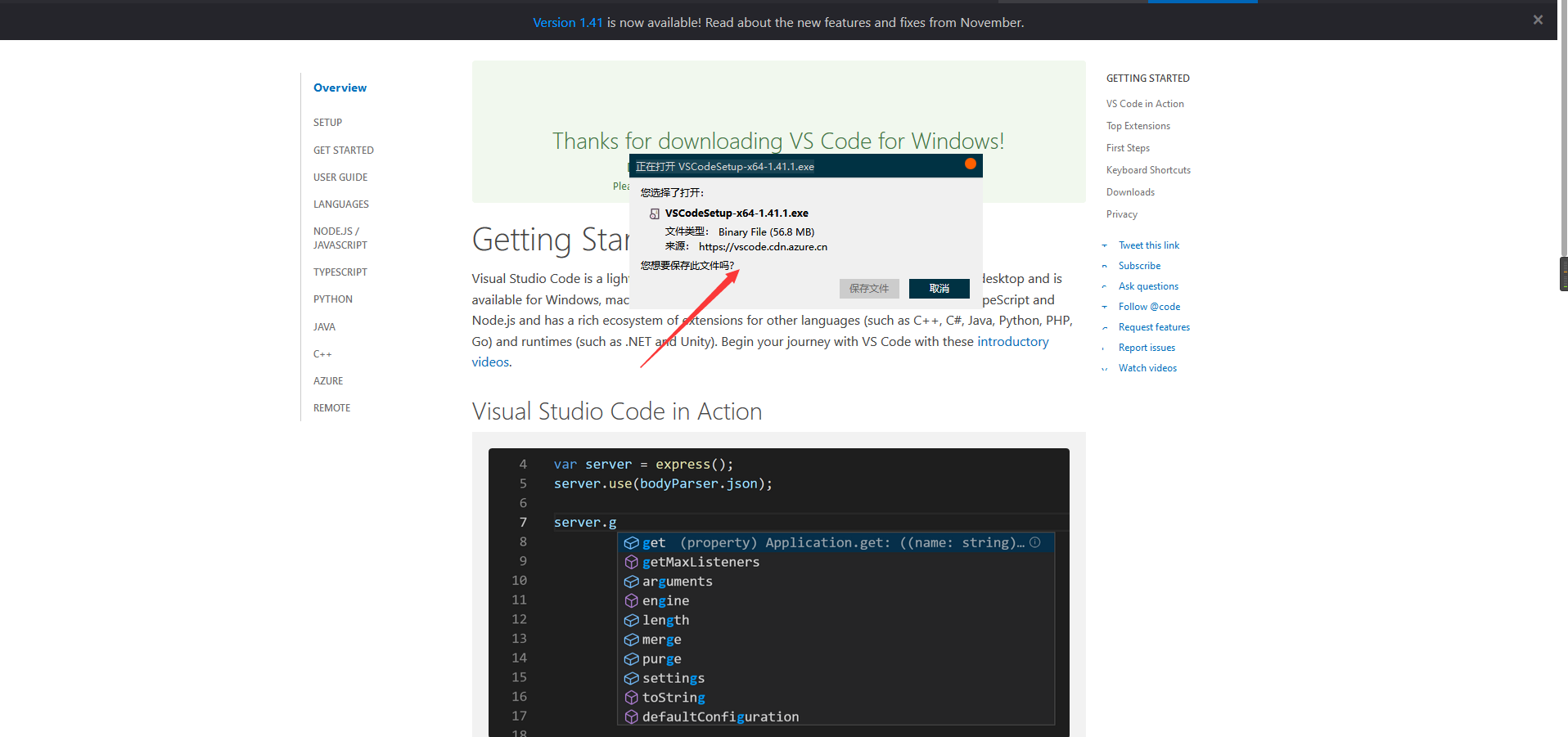Select purge suggestion in code demo
This screenshot has height=737, width=1568.
(x=836, y=658)
